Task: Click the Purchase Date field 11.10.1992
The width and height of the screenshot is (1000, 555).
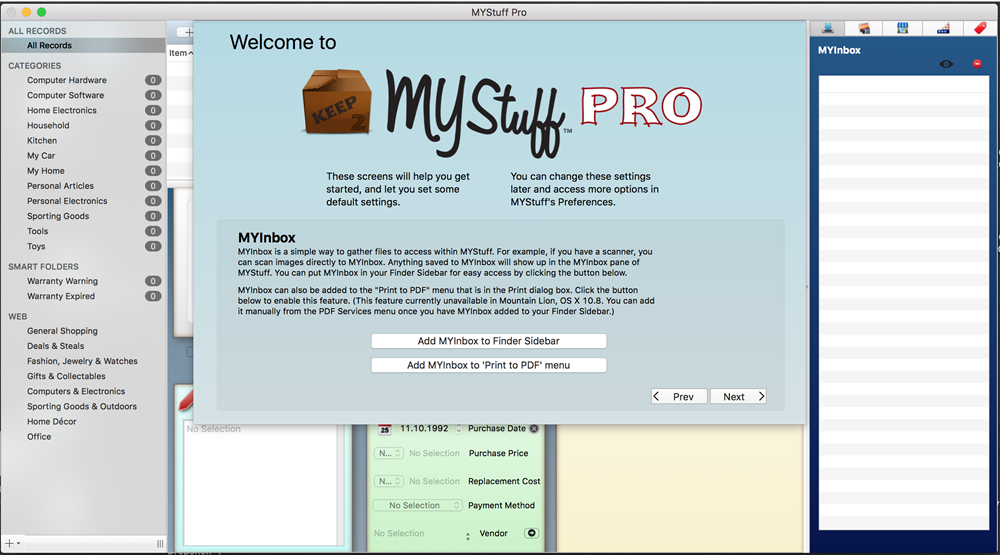Action: point(423,429)
